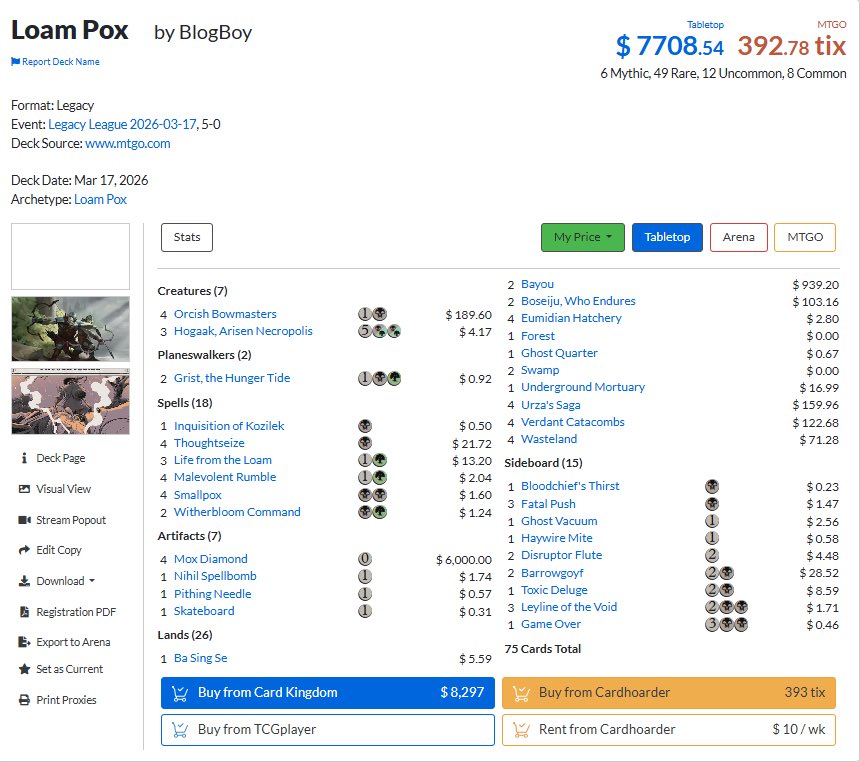Select Visual View in sidebar
Viewport: 860px width, 762px height.
64,489
